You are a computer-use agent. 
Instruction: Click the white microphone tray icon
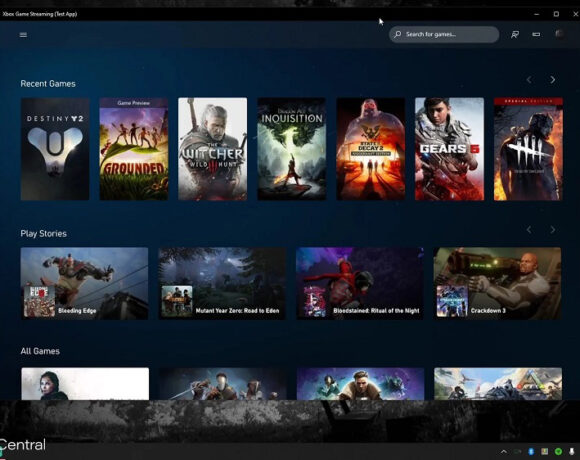click(x=572, y=451)
